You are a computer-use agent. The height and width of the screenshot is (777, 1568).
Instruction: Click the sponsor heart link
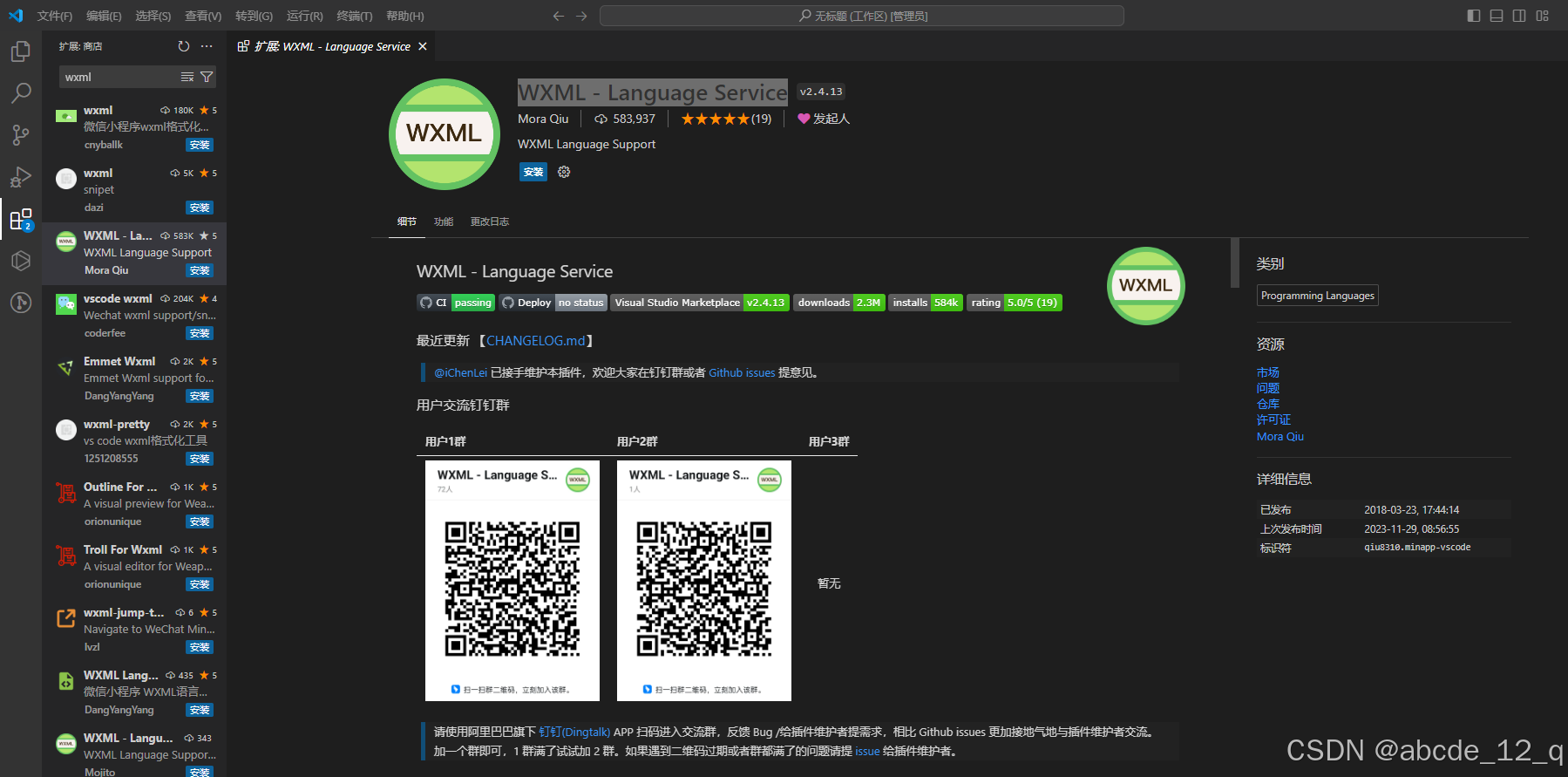pyautogui.click(x=824, y=119)
